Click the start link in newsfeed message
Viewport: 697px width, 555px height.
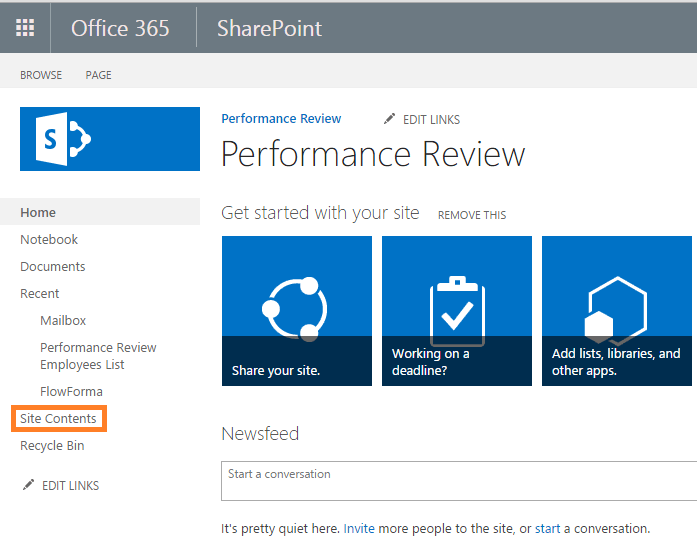(548, 529)
